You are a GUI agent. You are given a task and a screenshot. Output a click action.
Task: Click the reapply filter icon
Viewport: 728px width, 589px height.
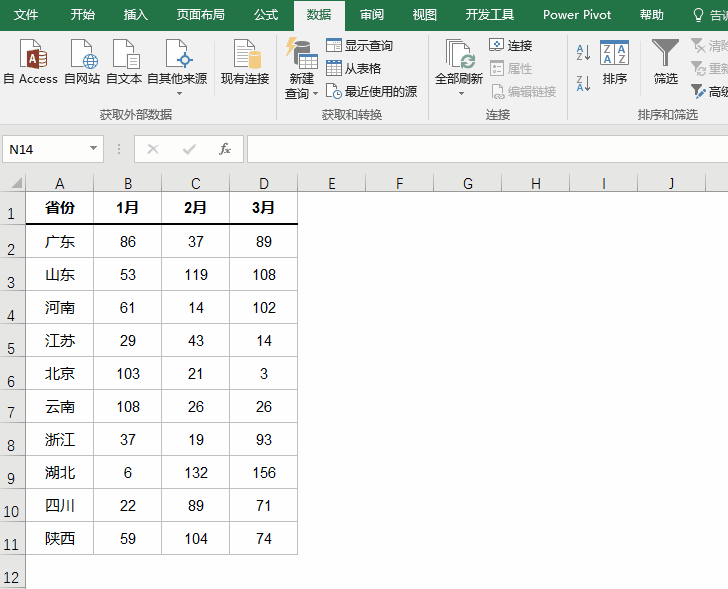698,69
